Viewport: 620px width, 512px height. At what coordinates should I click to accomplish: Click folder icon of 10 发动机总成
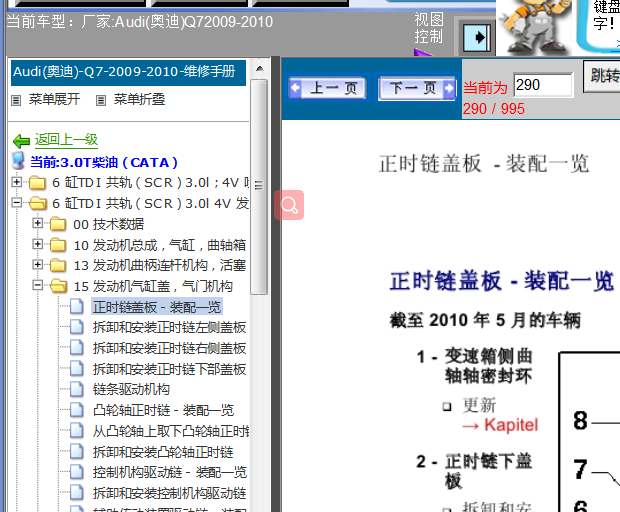(58, 245)
